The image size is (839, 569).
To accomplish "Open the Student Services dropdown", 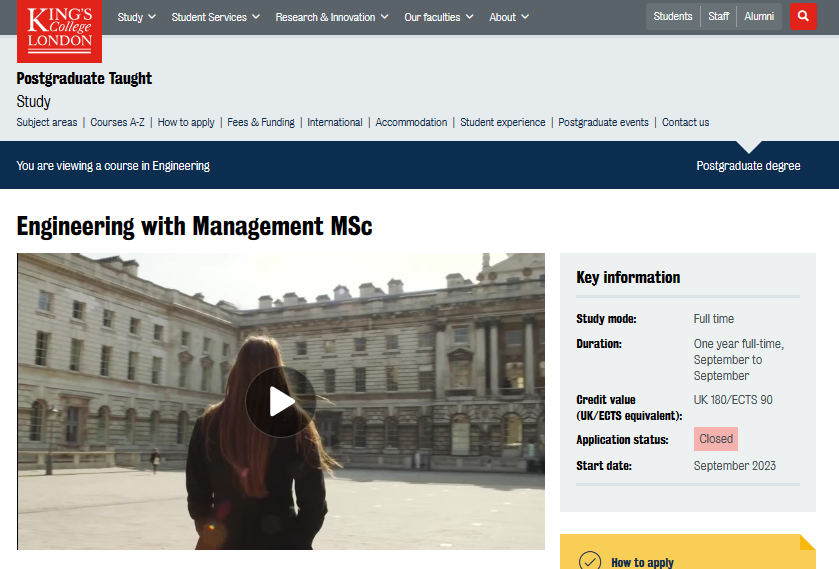I will tap(215, 17).
